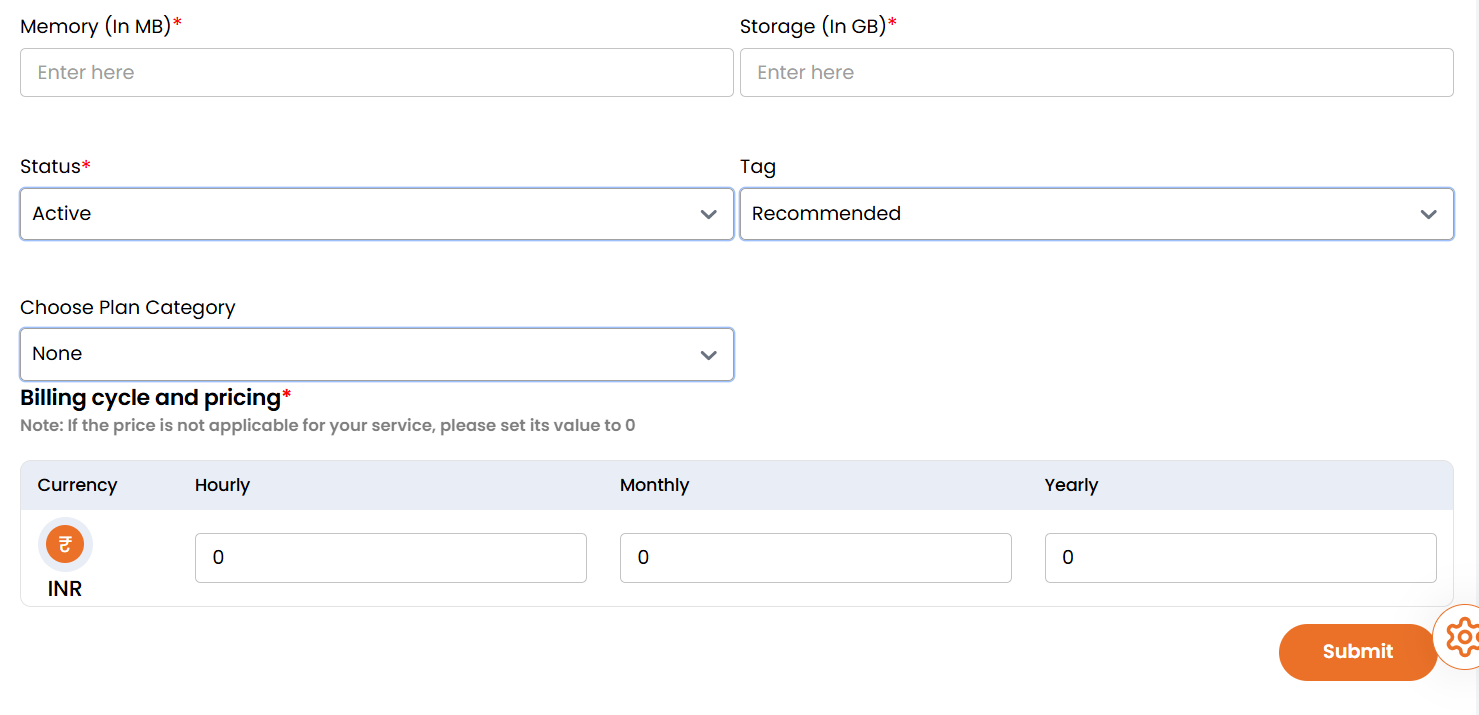Image resolution: width=1479 pixels, height=715 pixels.
Task: Open the settings gear icon
Action: pyautogui.click(x=1462, y=636)
